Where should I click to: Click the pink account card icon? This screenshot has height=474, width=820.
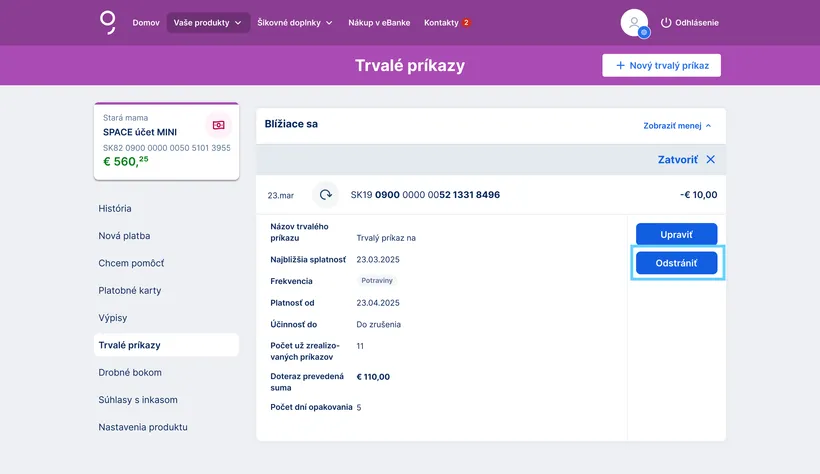pyautogui.click(x=219, y=125)
